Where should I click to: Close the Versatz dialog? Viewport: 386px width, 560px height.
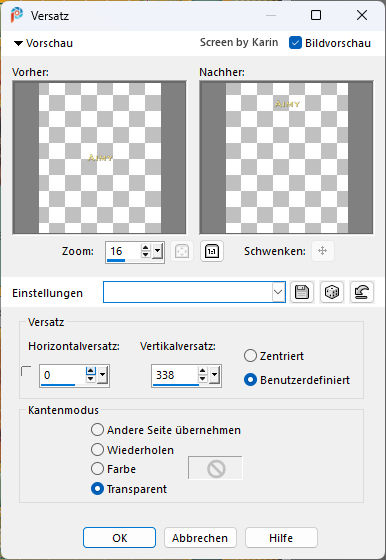click(x=362, y=15)
